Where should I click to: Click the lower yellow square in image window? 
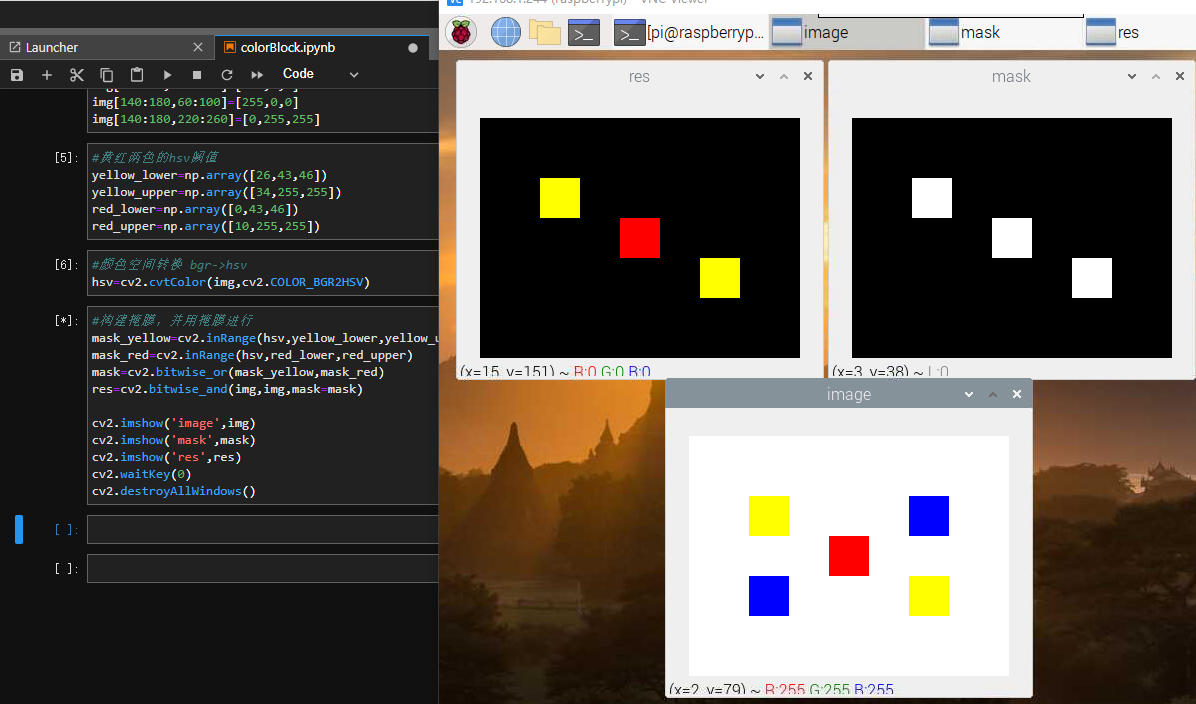[x=929, y=596]
